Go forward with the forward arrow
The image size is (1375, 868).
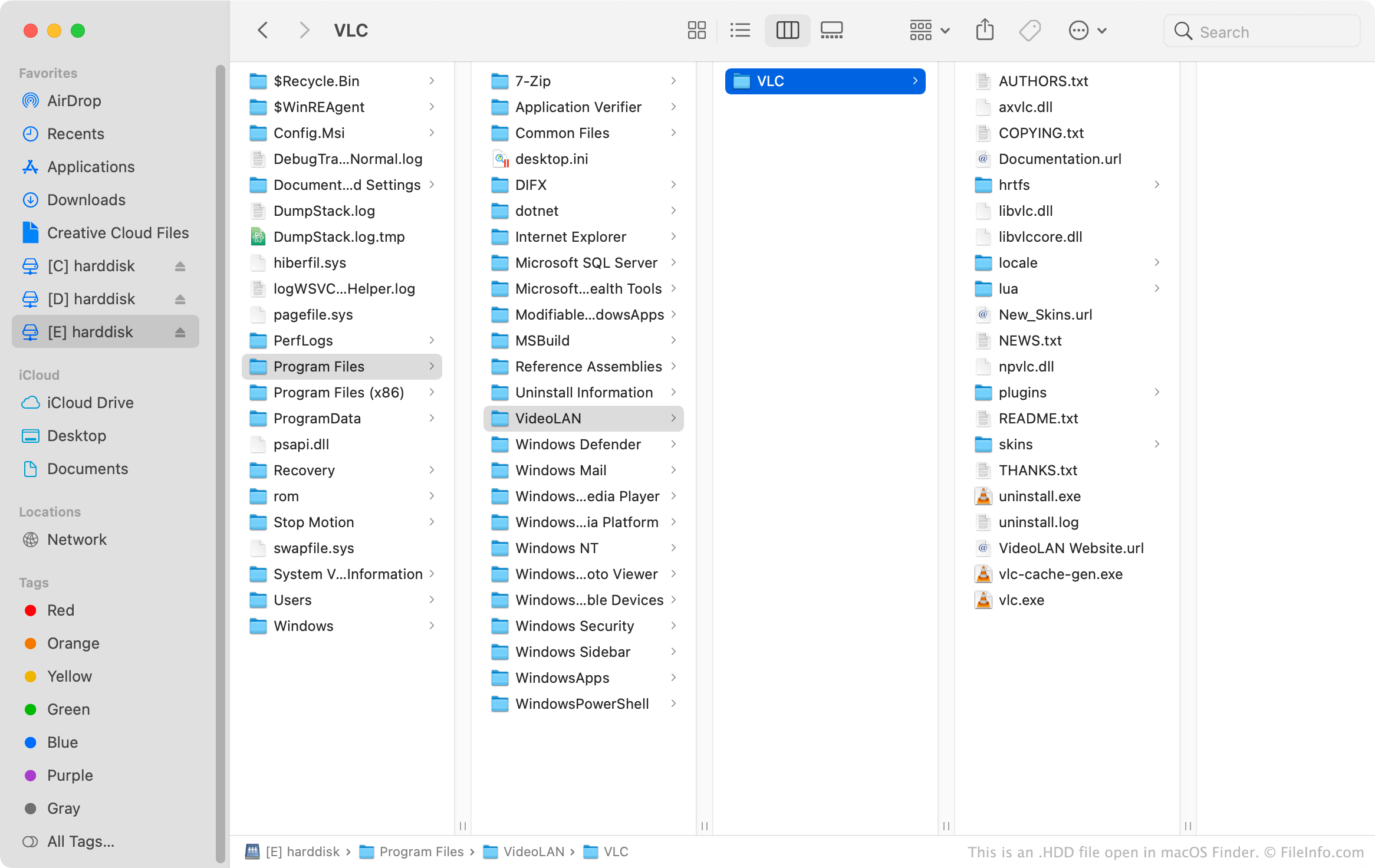(x=304, y=30)
